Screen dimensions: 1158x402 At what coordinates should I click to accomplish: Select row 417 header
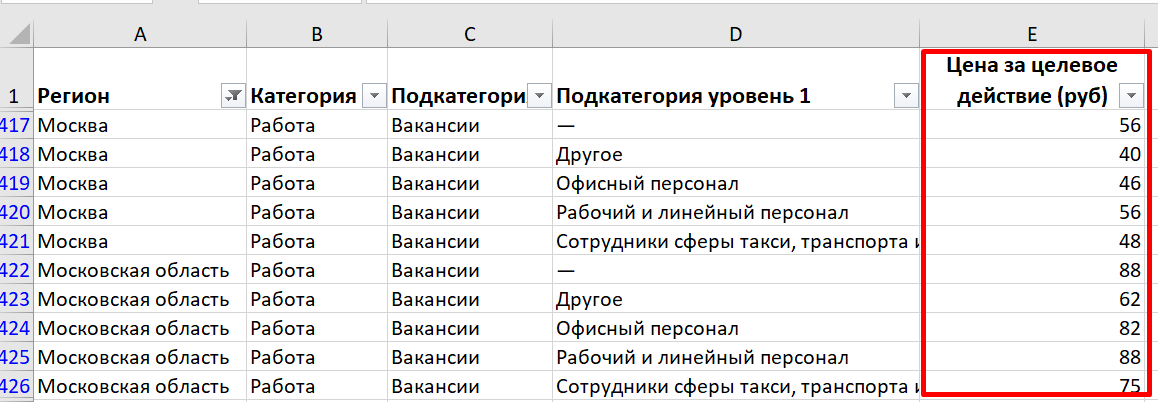pos(16,126)
